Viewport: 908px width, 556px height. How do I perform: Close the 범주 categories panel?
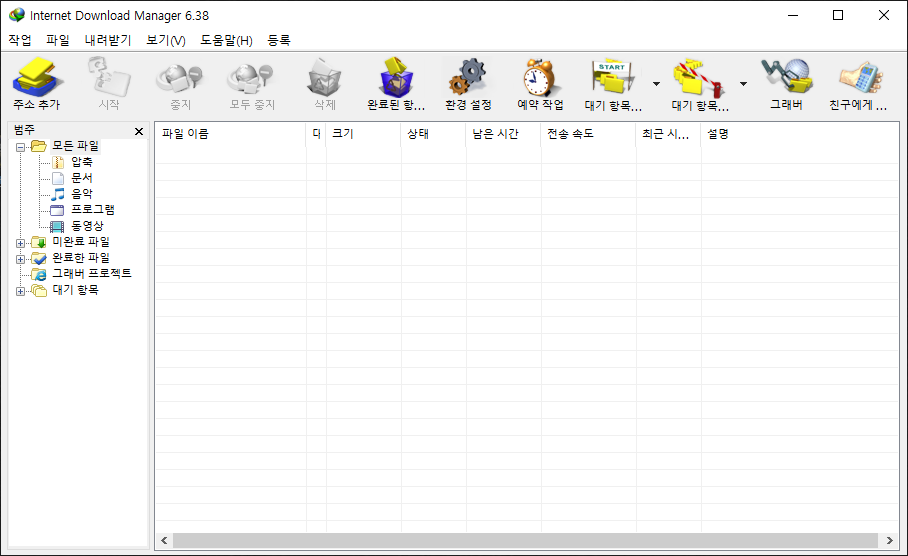(139, 131)
